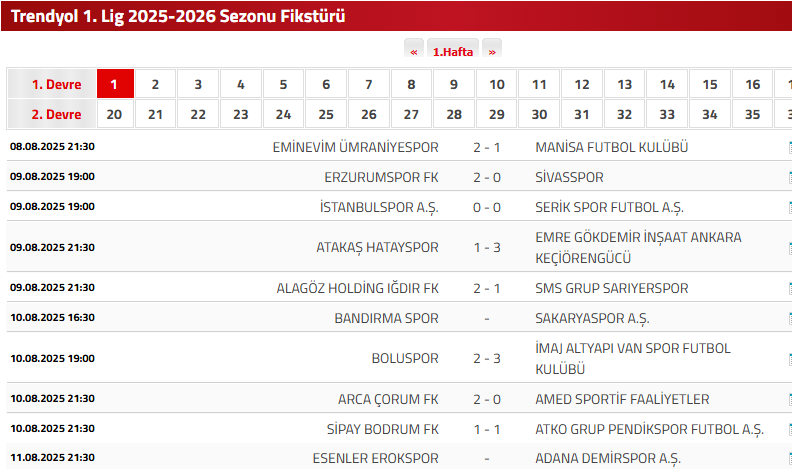
Task: Select week 10 tab
Action: tap(497, 84)
